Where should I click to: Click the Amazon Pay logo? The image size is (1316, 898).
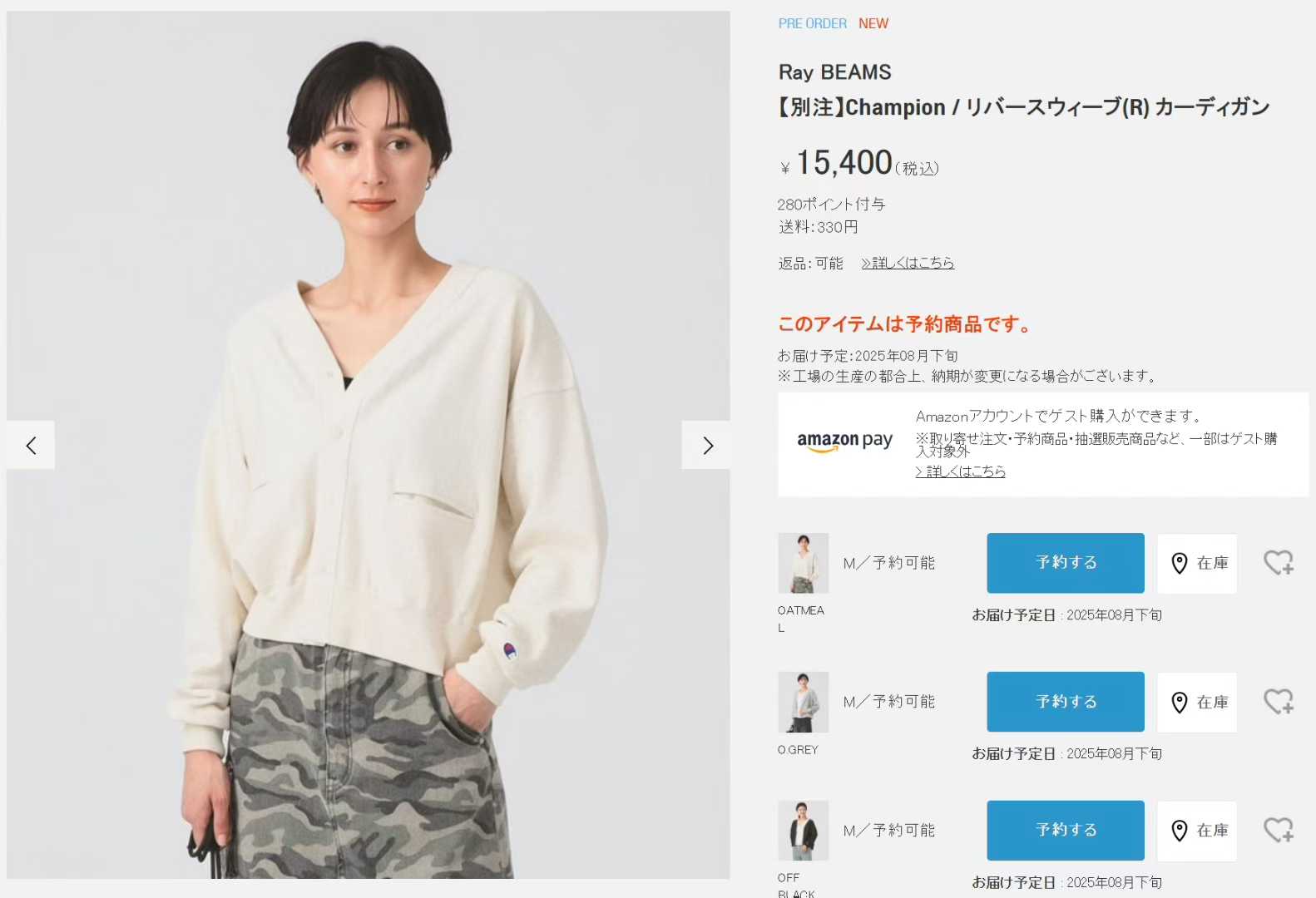click(844, 441)
